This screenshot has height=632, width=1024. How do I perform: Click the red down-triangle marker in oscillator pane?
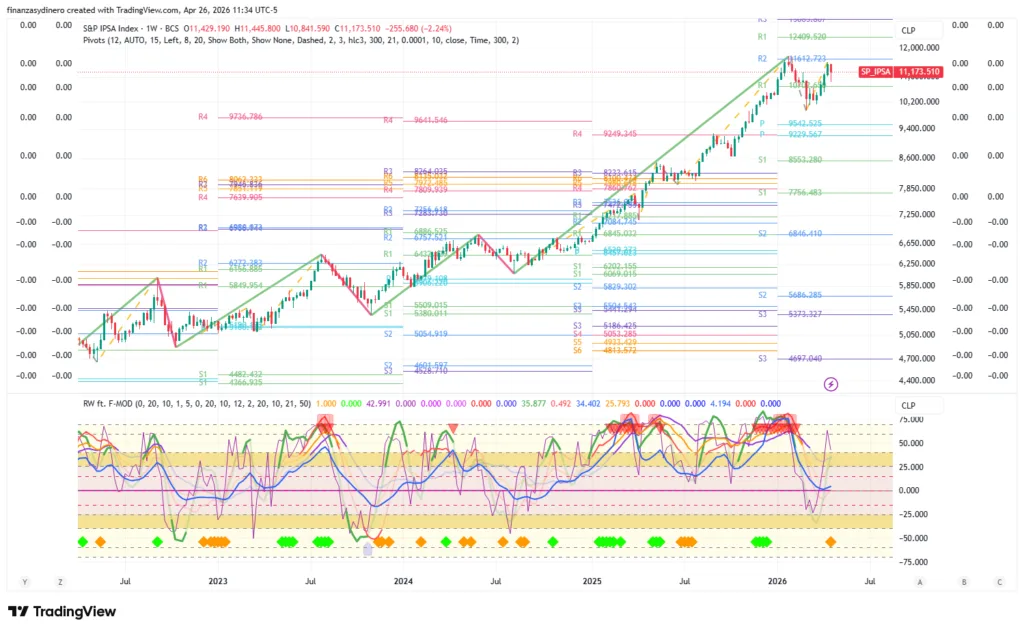click(453, 429)
